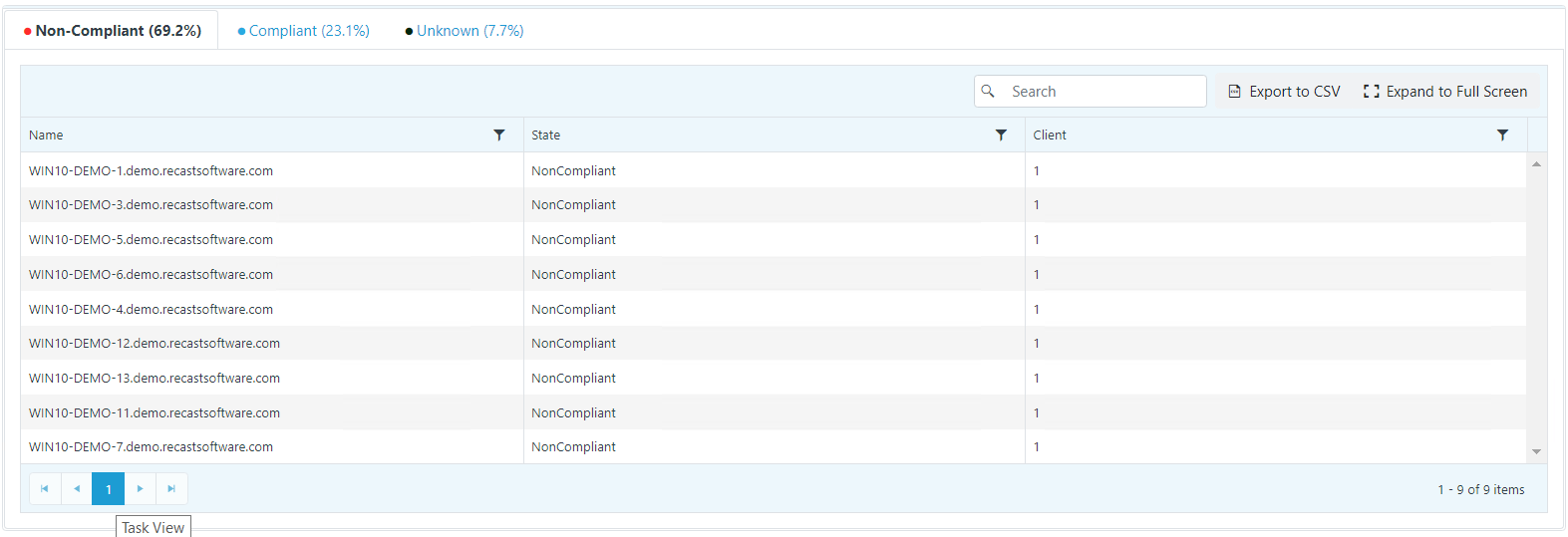This screenshot has width=1568, height=537.
Task: Select WIN10-DEMO-6.demo.recastsoftware.com row
Action: coord(774,274)
